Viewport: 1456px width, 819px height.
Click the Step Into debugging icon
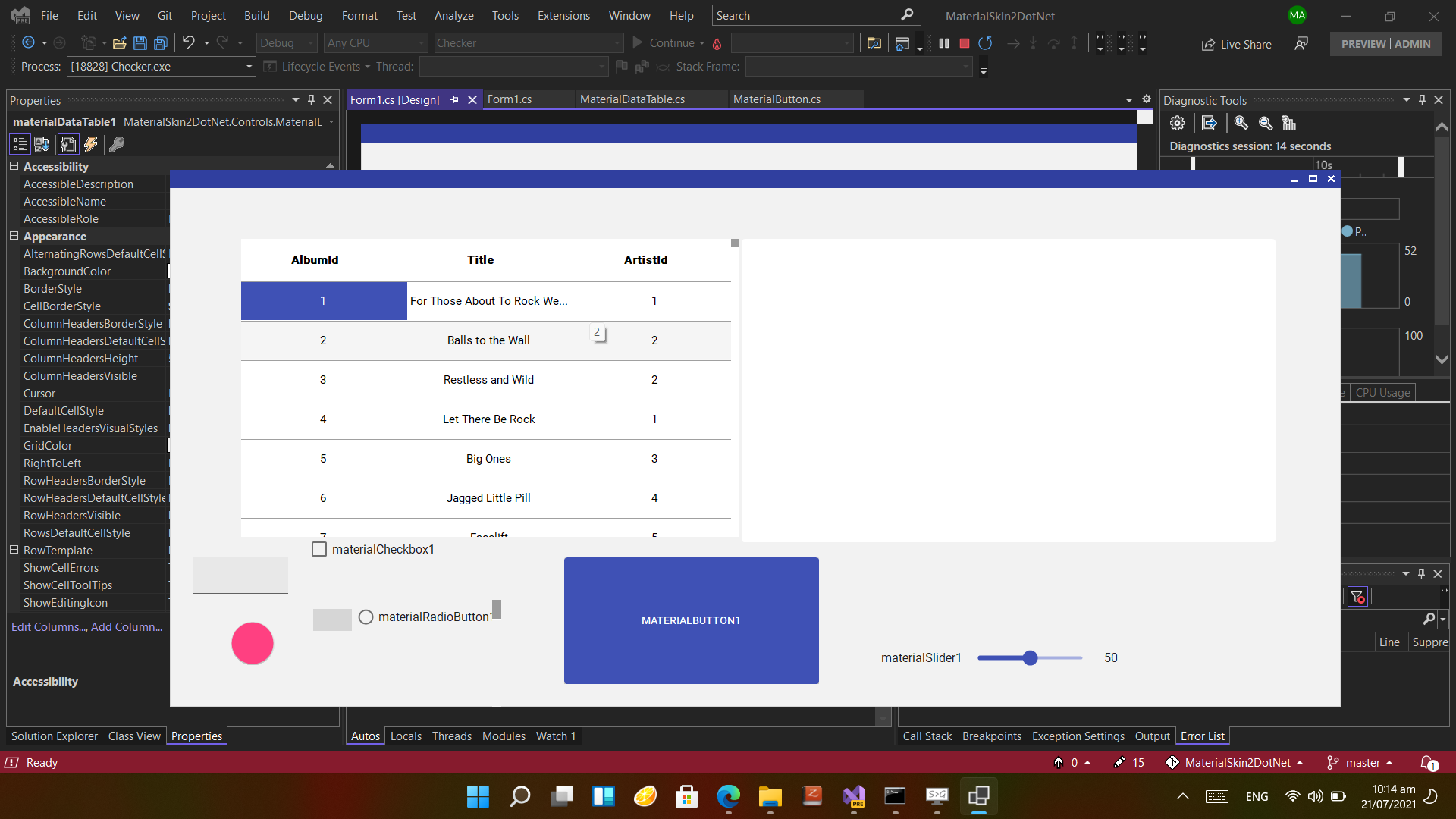pos(1034,43)
